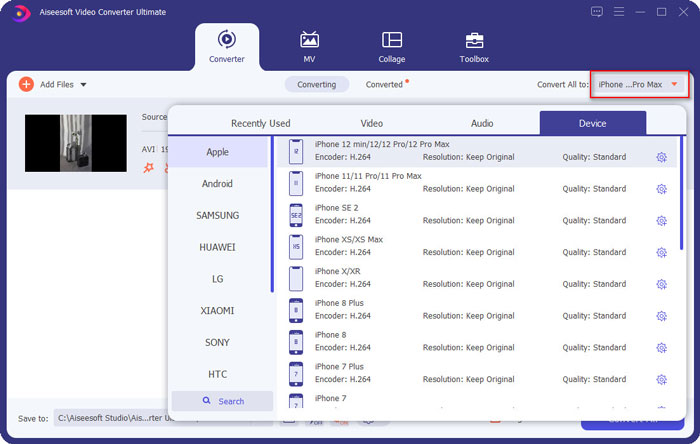Open settings gear for iPhone 12 profile
Image resolution: width=700 pixels, height=444 pixels.
(662, 157)
